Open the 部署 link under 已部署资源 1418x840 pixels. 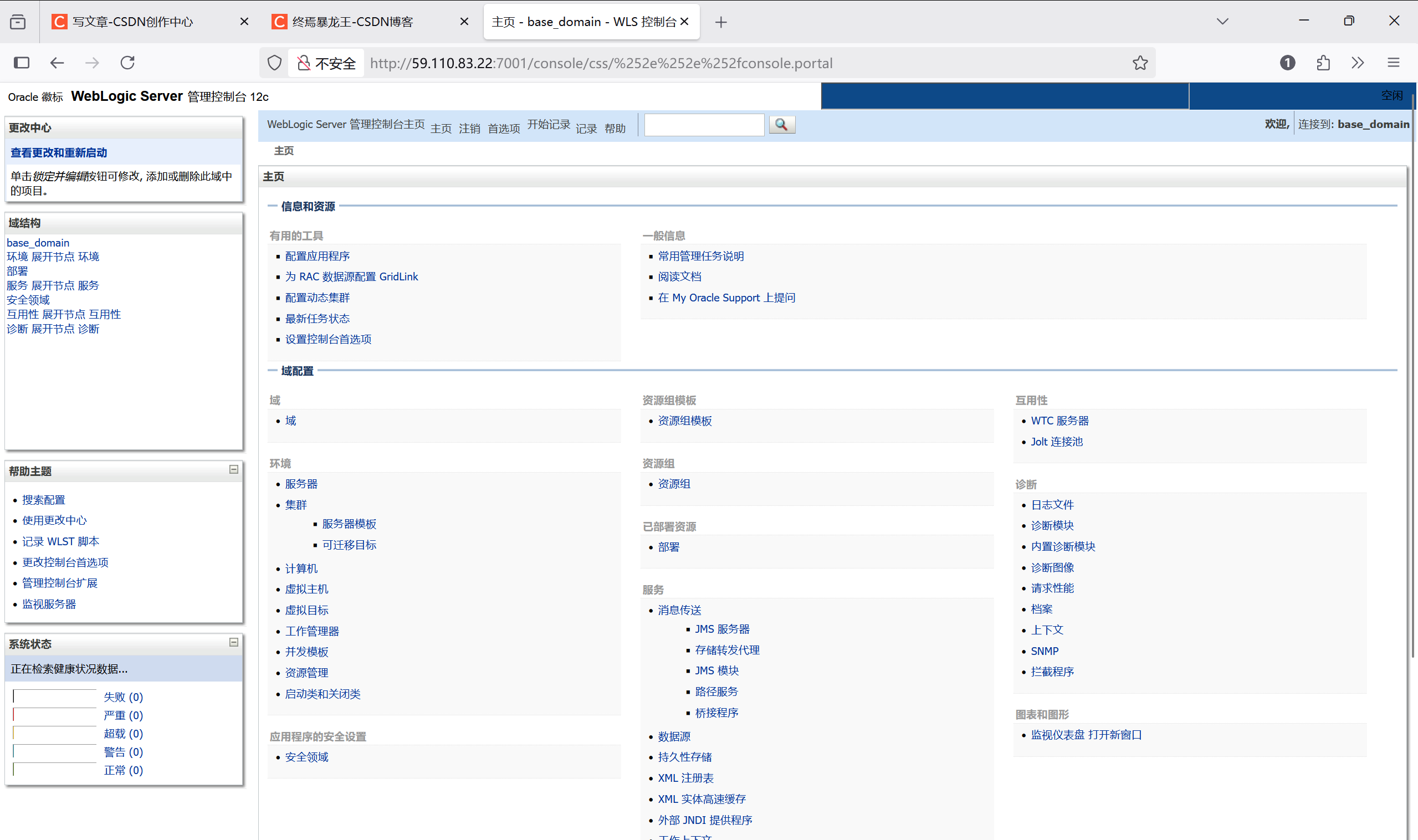point(668,547)
